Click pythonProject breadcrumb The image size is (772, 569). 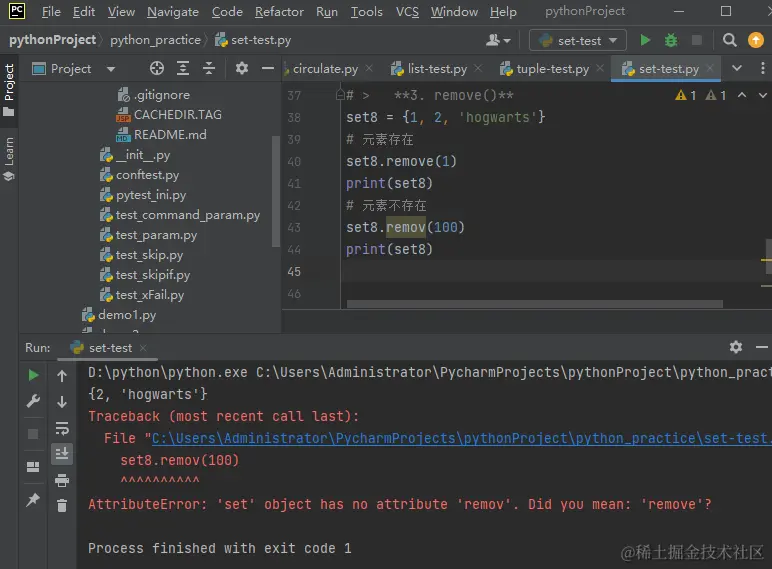coord(52,40)
